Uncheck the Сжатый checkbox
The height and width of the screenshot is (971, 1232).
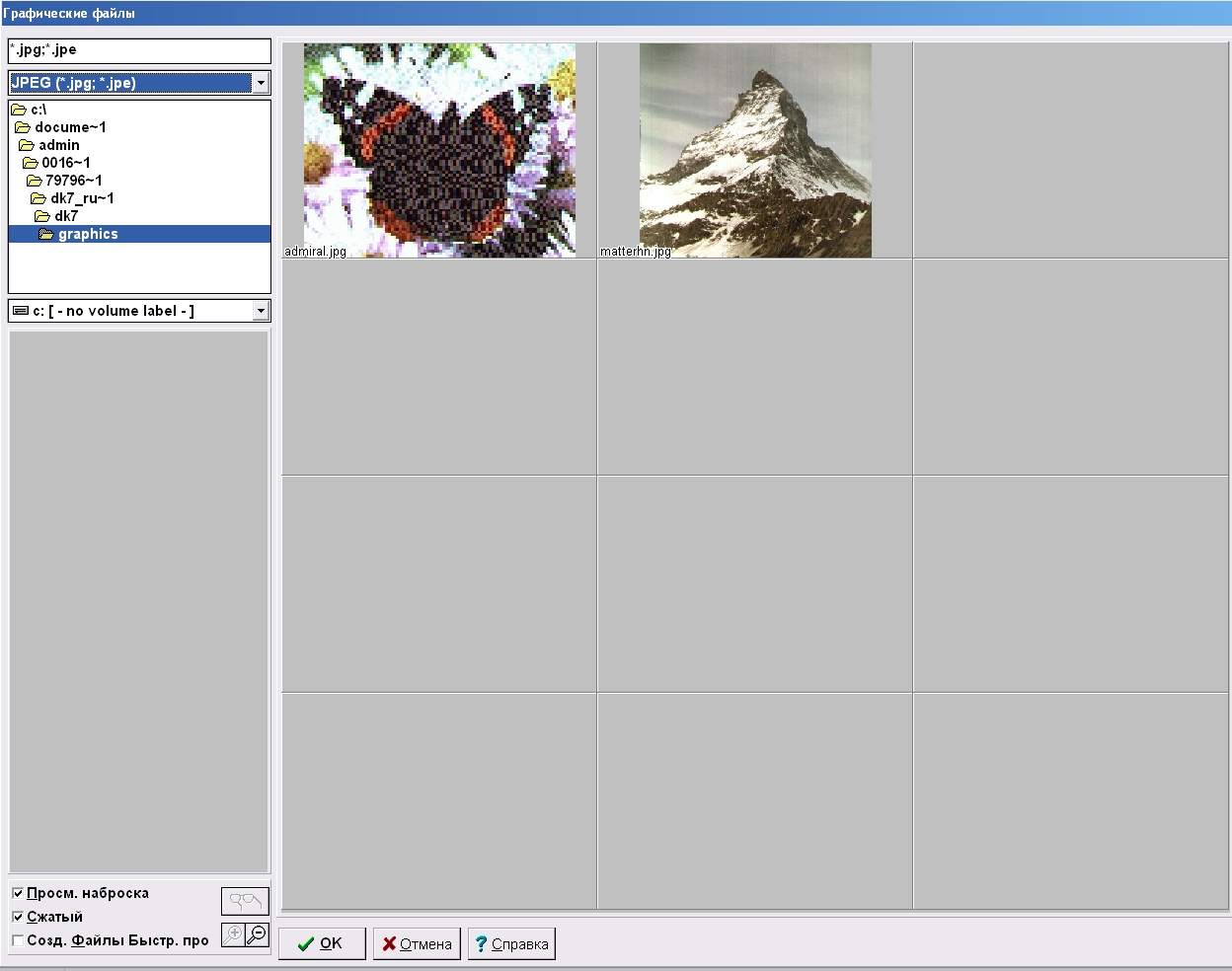pyautogui.click(x=18, y=917)
